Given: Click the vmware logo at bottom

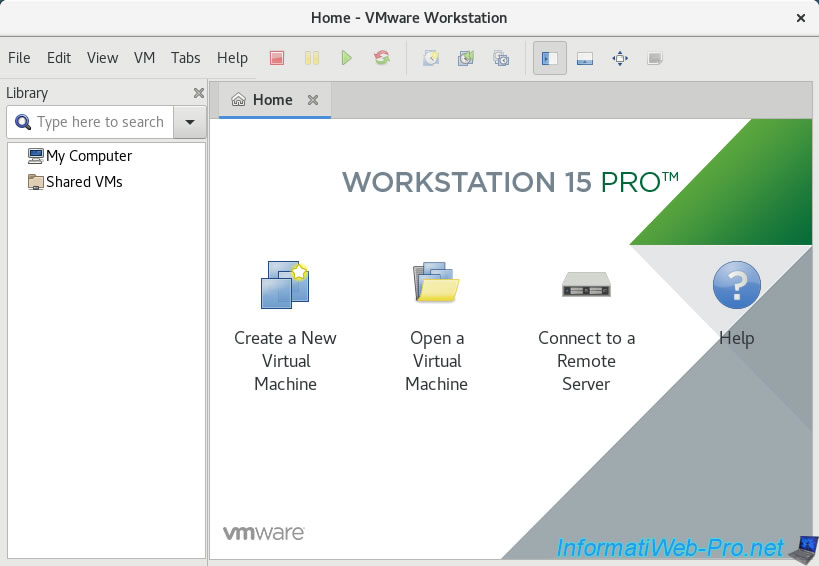Looking at the screenshot, I should click(x=264, y=533).
